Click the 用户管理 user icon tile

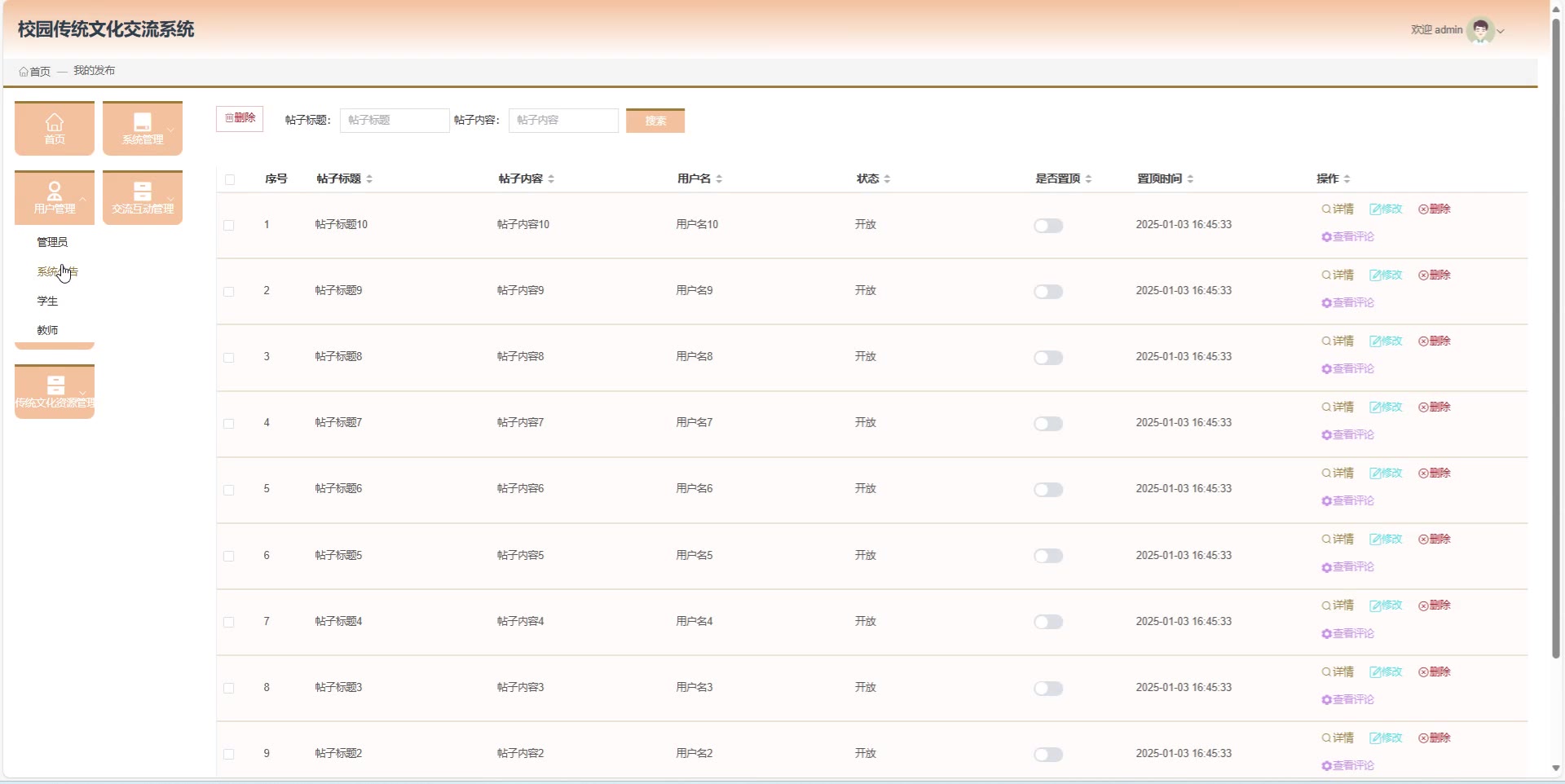pyautogui.click(x=55, y=192)
